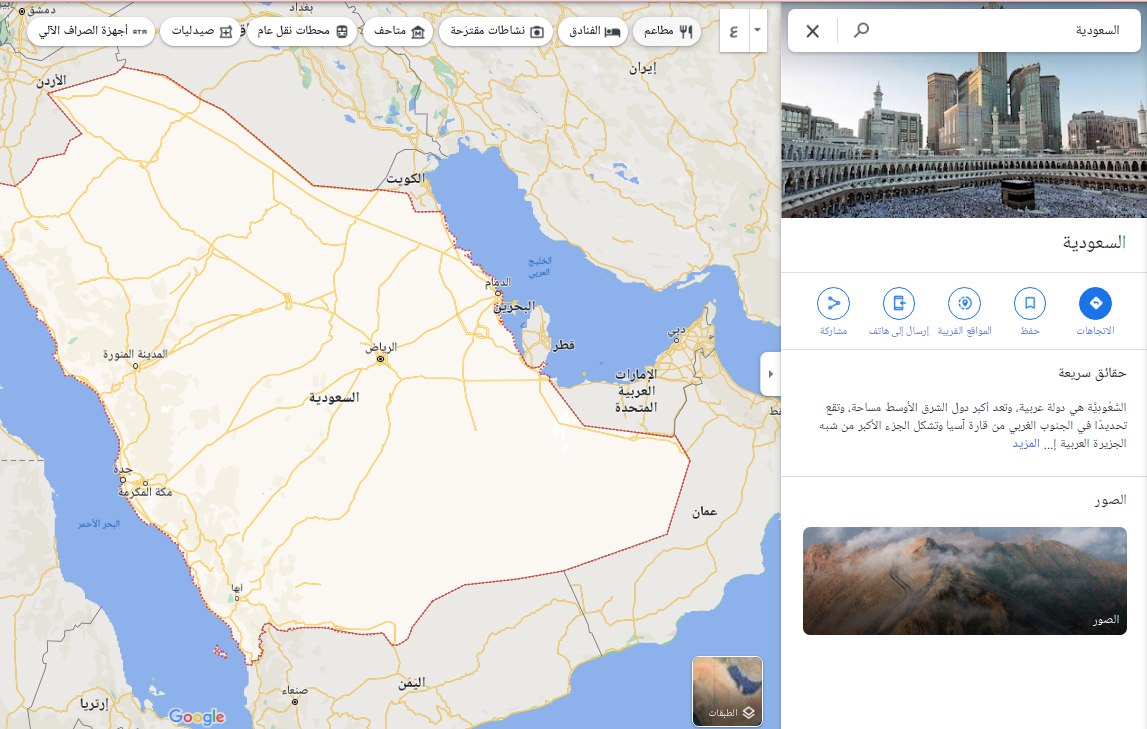Click the صنعاء city label
The height and width of the screenshot is (729, 1147).
tap(295, 690)
